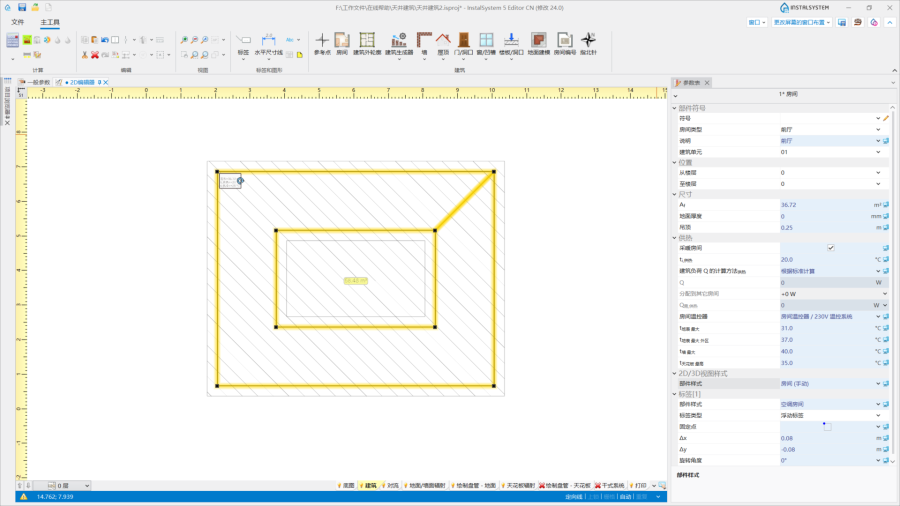900x506 pixels.
Task: Uncheck the 采暖房间 heated room checkbox
Action: click(831, 247)
